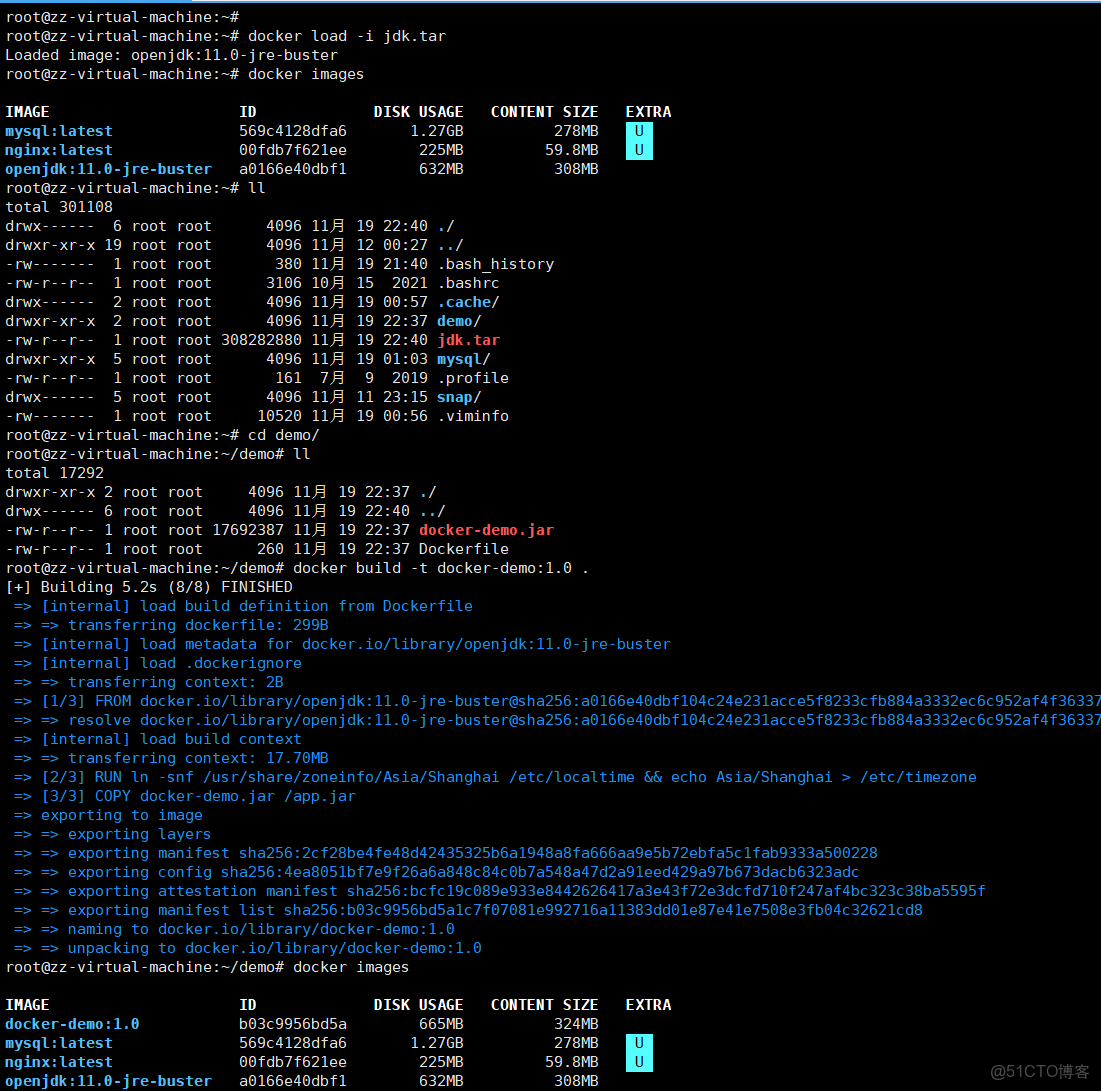The image size is (1101, 1091).
Task: Click the docker-demo:1.0 image entry
Action: point(71,1023)
